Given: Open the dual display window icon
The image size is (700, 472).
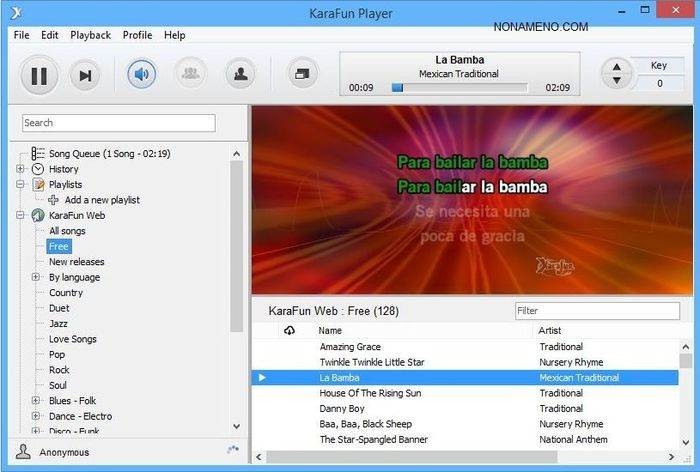Looking at the screenshot, I should pyautogui.click(x=301, y=74).
